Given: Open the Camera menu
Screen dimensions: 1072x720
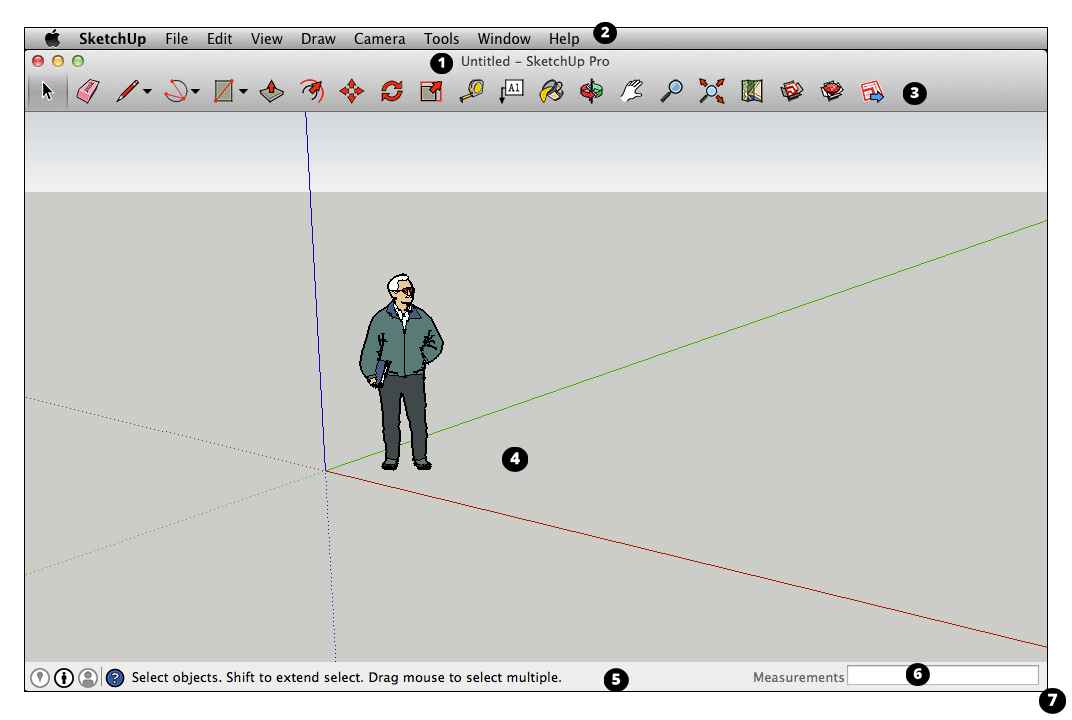Looking at the screenshot, I should click(379, 39).
